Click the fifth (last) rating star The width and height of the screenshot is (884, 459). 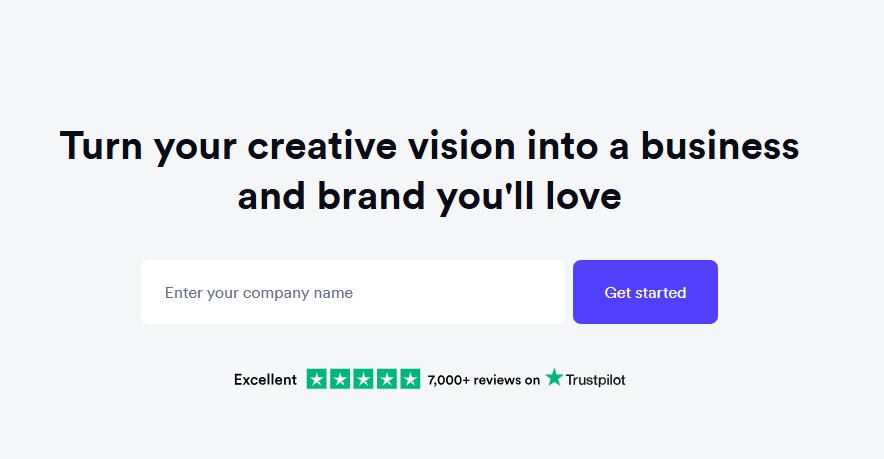pos(410,380)
